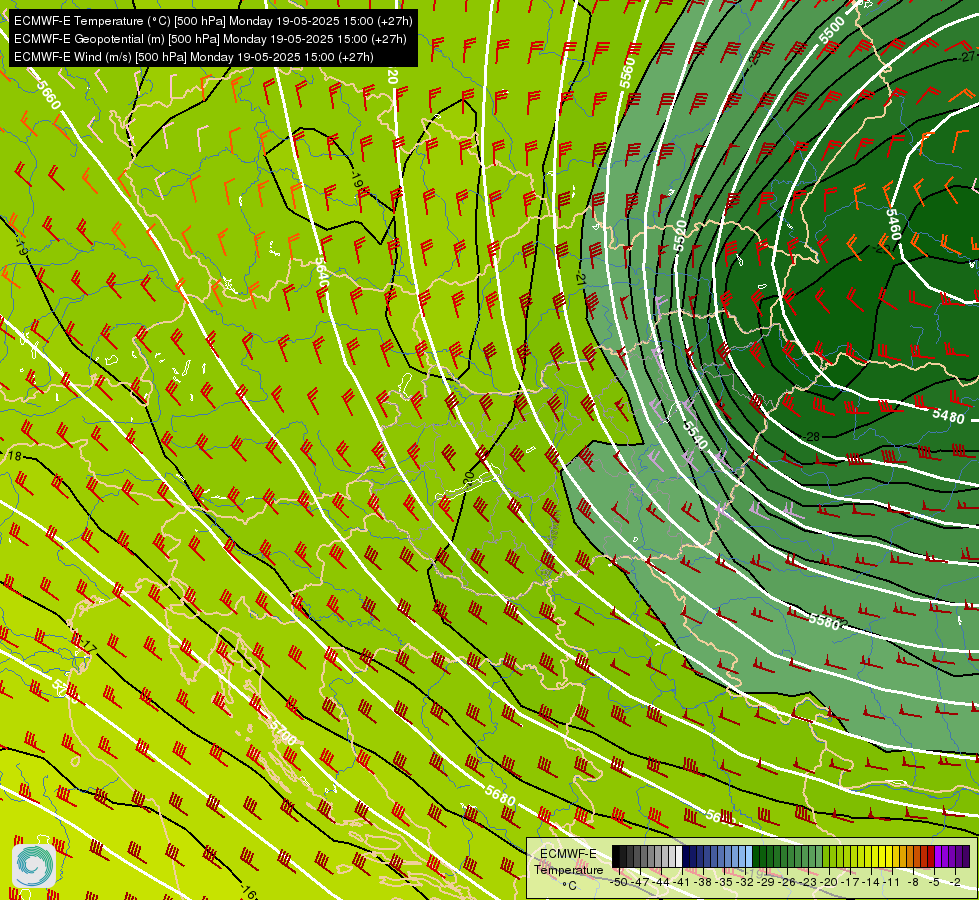Click the -21 isotherm label
This screenshot has width=979, height=900.
(x=580, y=279)
